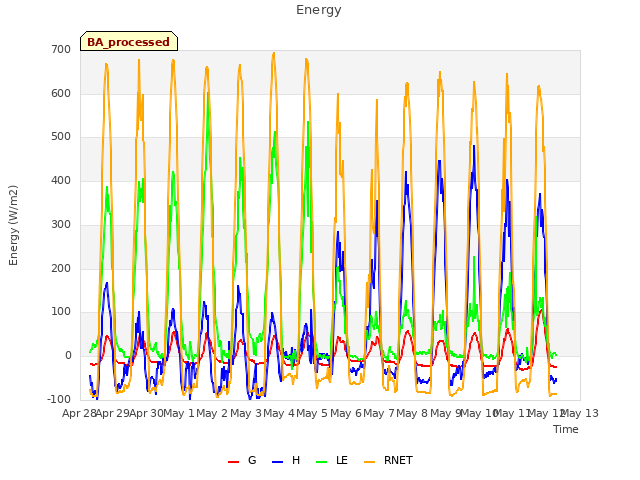Image resolution: width=640 pixels, height=480 pixels.
Task: Click the May 3 x-axis date label
Action: tap(245, 413)
